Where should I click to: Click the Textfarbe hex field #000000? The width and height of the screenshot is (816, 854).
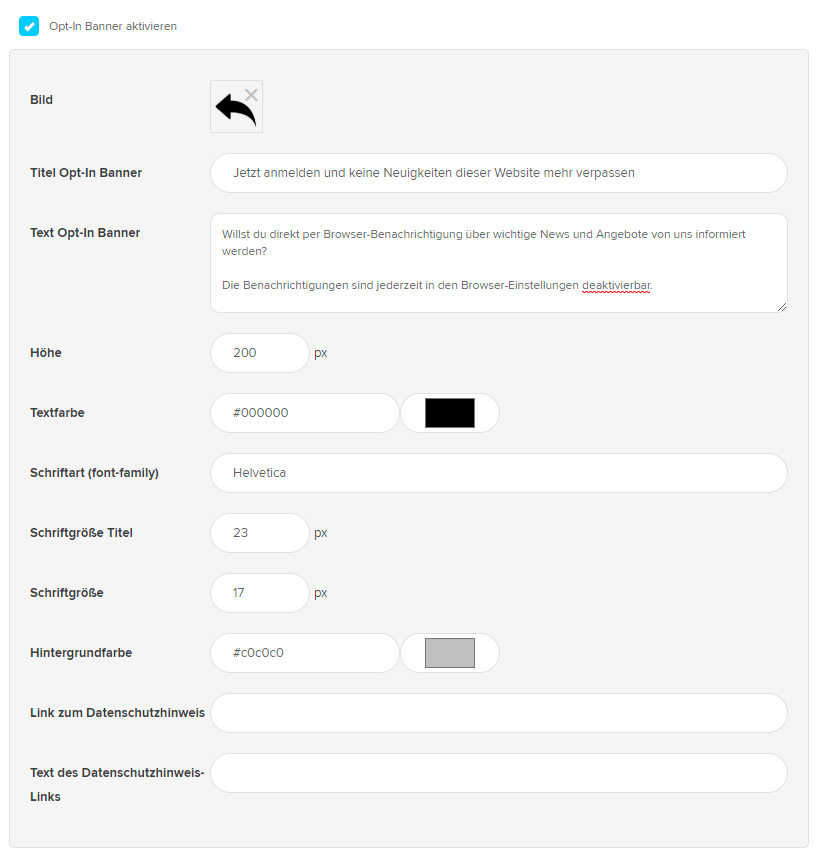(305, 413)
